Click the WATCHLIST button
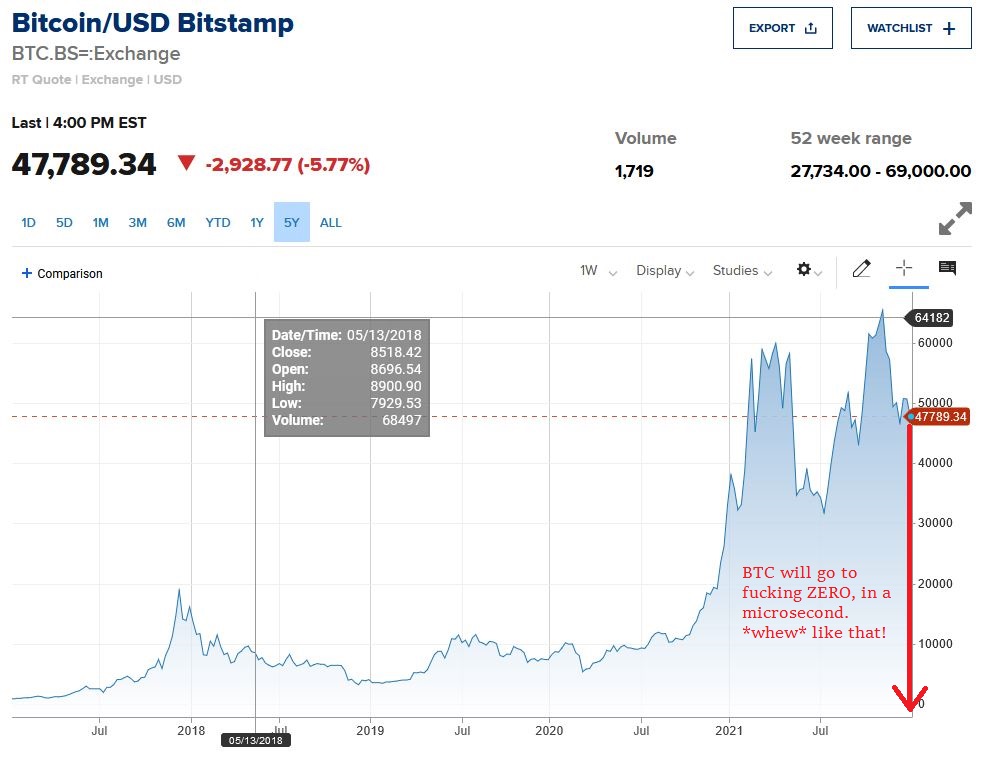The height and width of the screenshot is (762, 985). point(910,28)
